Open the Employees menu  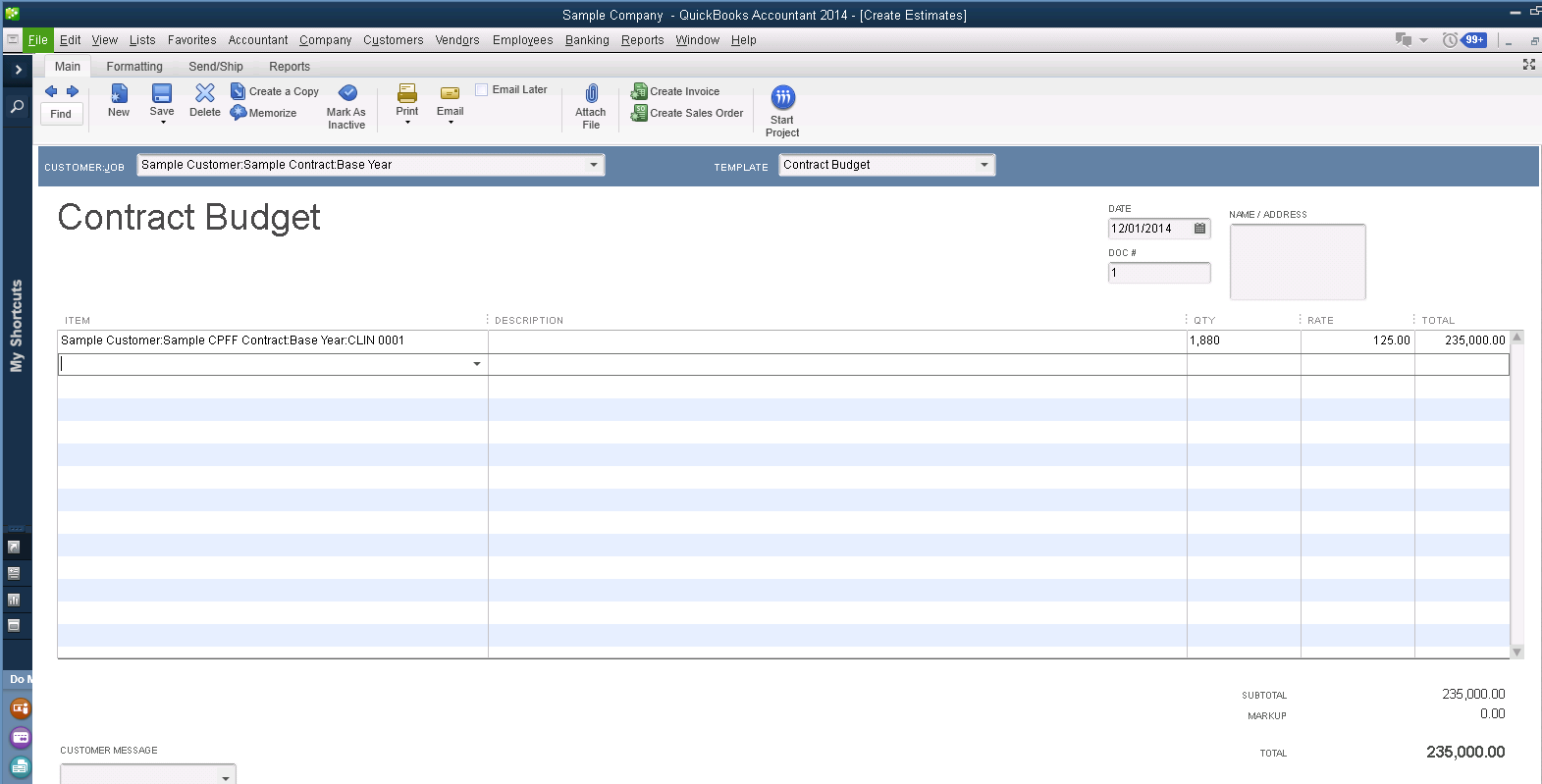pos(523,40)
